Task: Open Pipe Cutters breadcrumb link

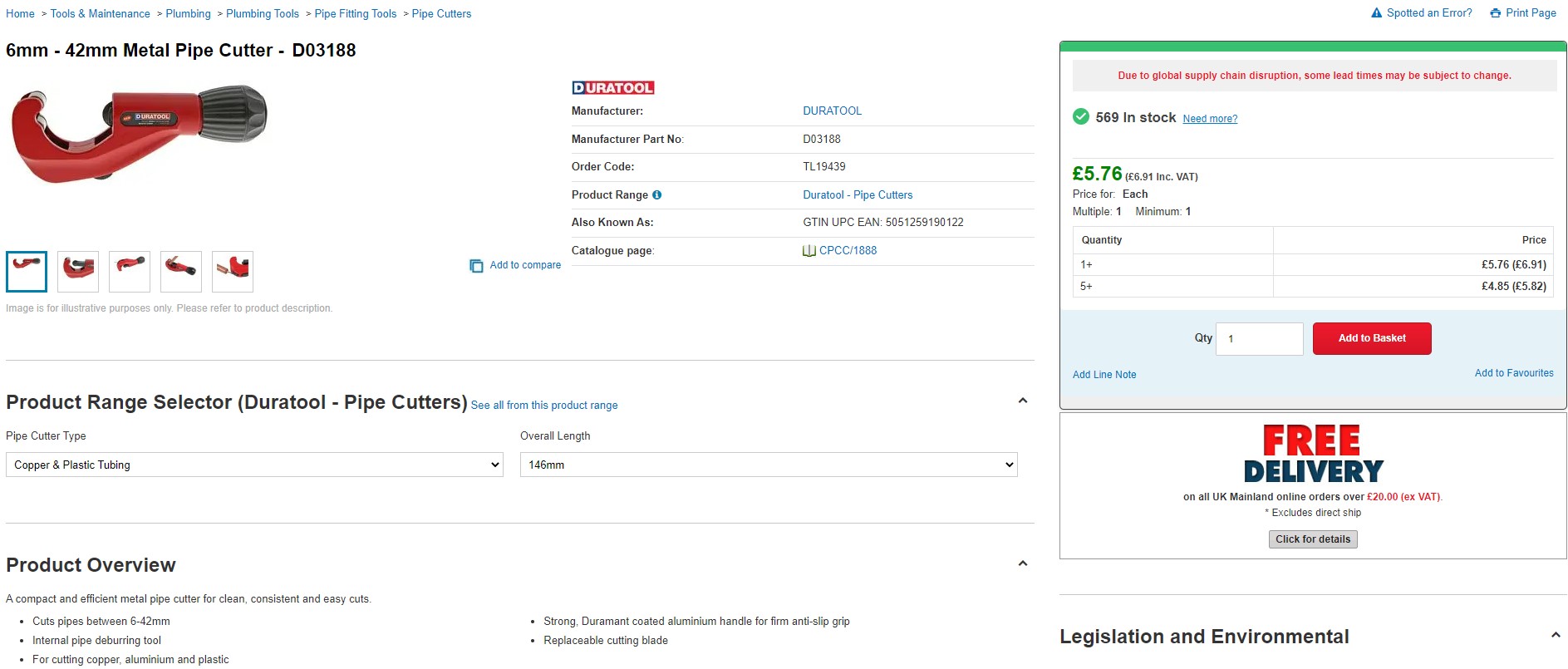Action: pos(441,14)
